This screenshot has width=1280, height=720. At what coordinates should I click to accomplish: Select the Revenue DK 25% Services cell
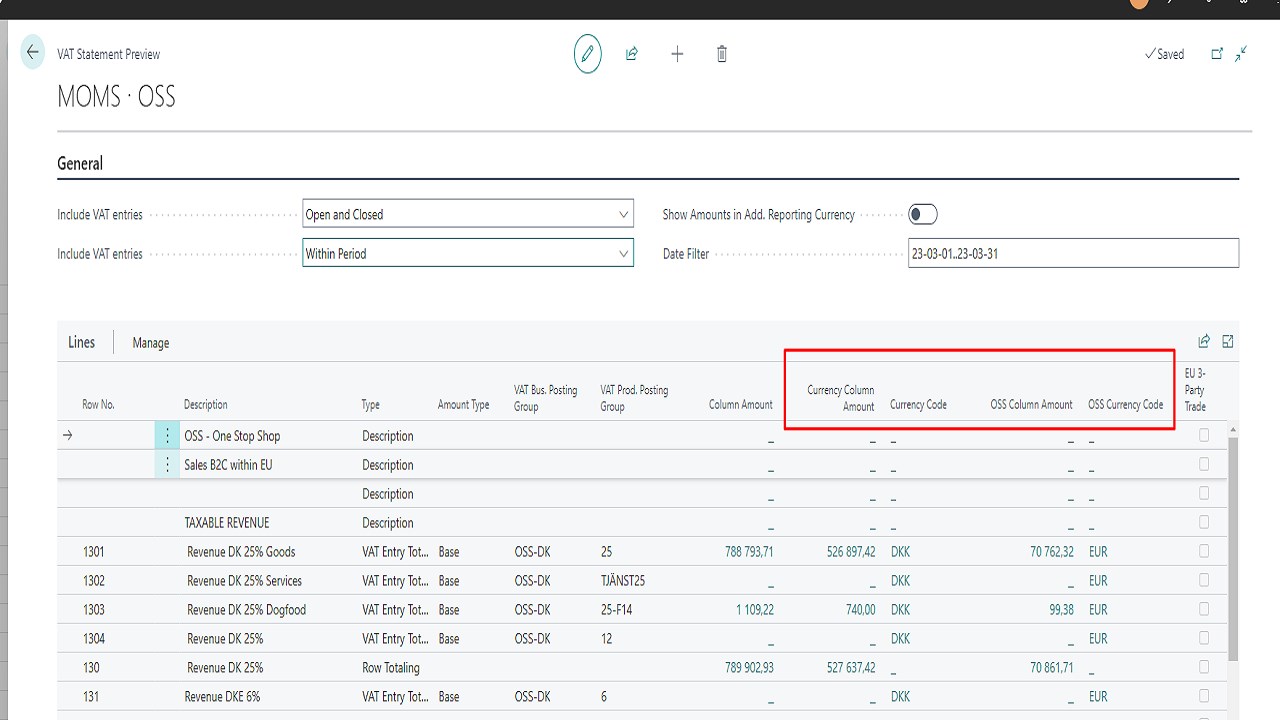[244, 580]
